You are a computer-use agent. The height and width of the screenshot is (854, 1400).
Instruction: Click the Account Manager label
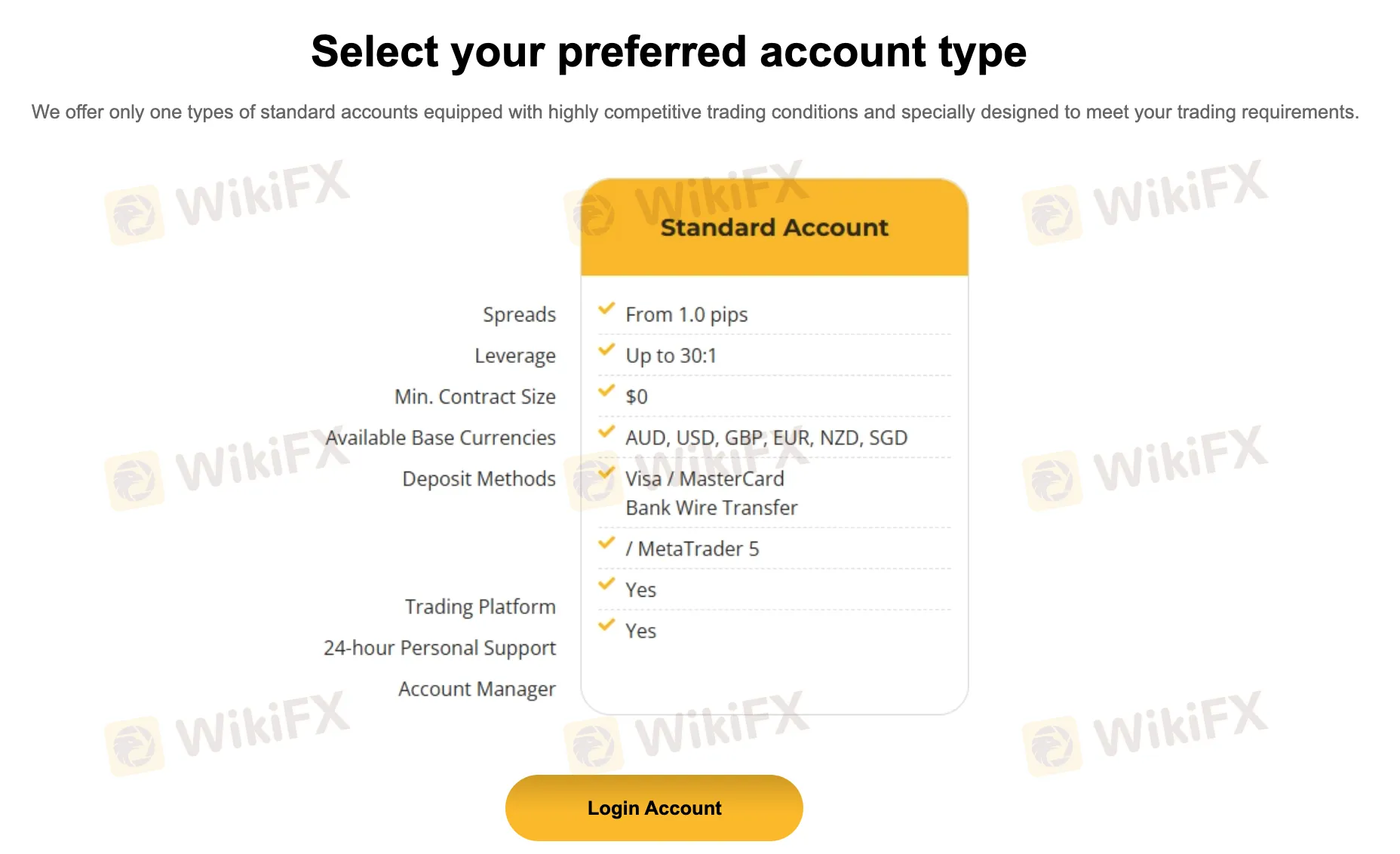476,689
